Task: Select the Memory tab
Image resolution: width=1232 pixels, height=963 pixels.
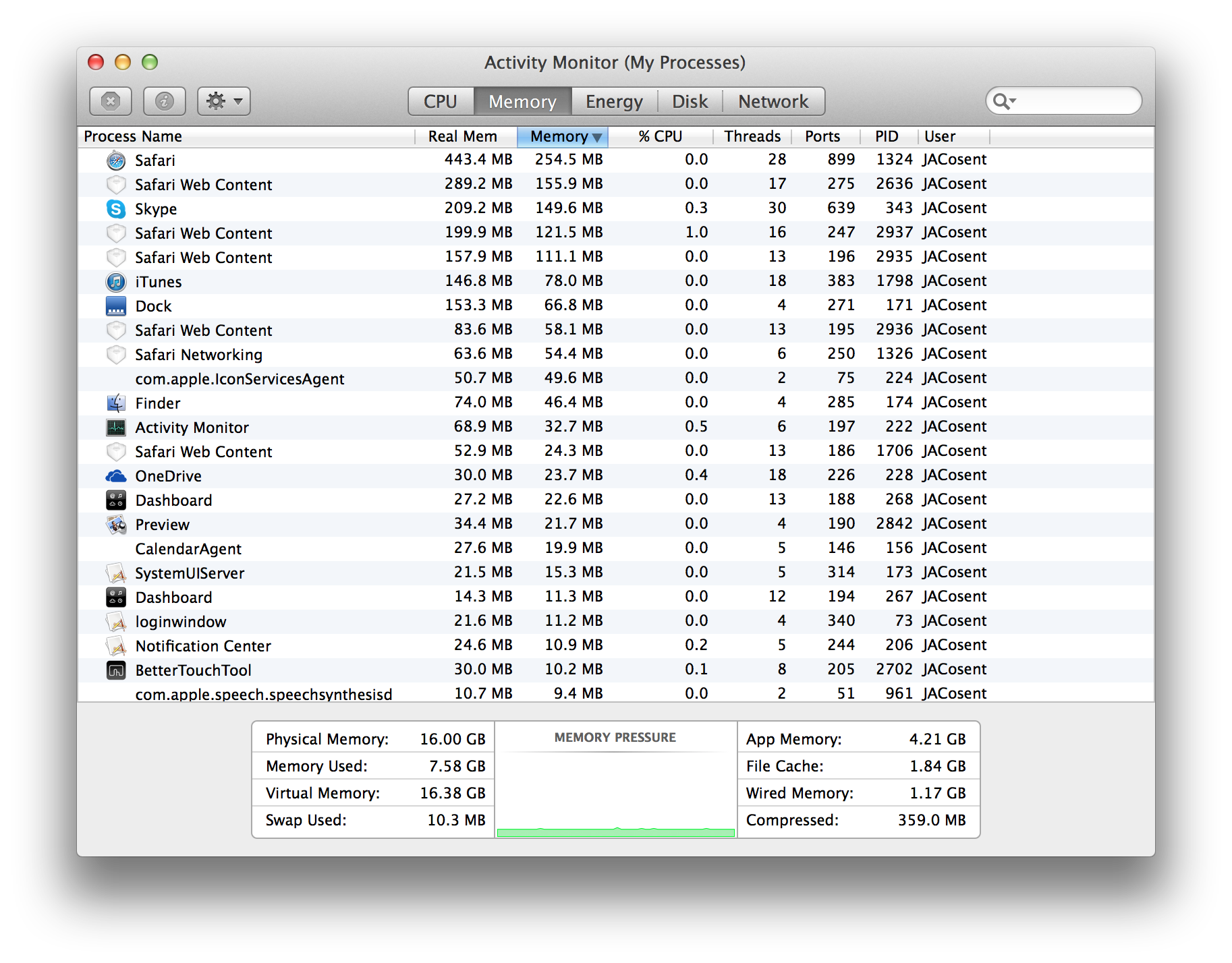Action: (523, 101)
